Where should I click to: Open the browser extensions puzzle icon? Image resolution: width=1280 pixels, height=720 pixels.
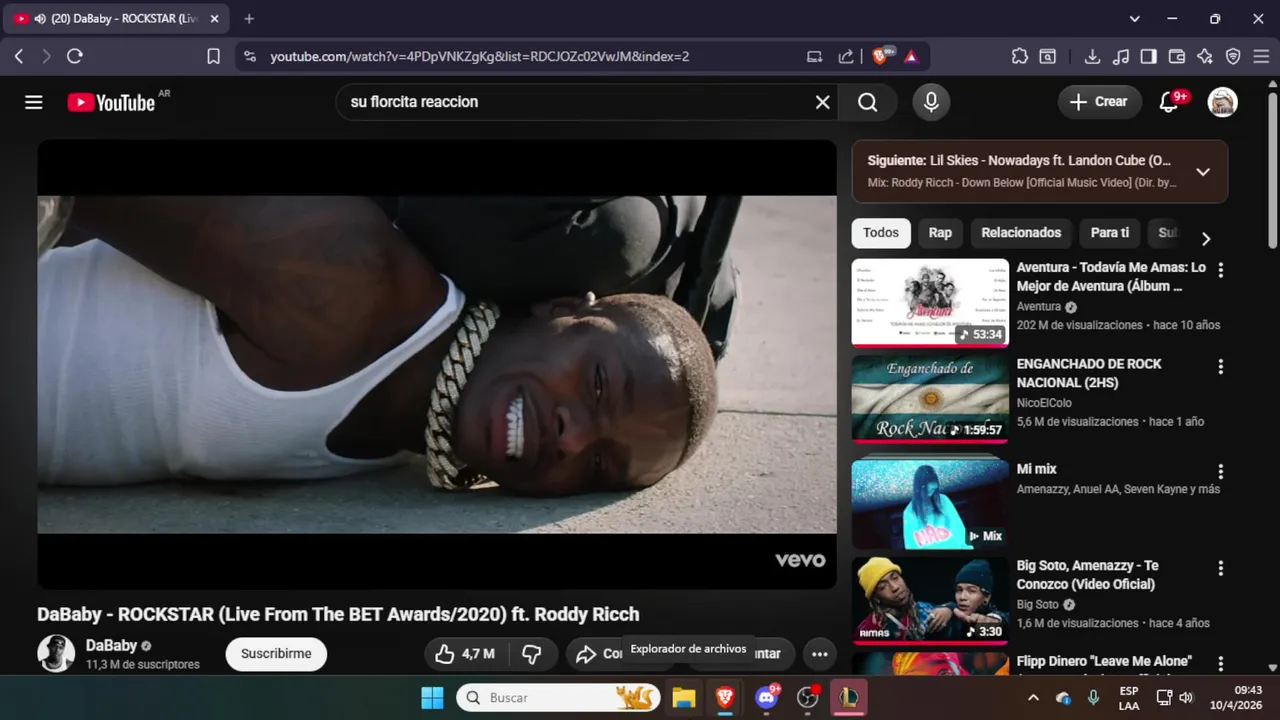pos(1020,57)
